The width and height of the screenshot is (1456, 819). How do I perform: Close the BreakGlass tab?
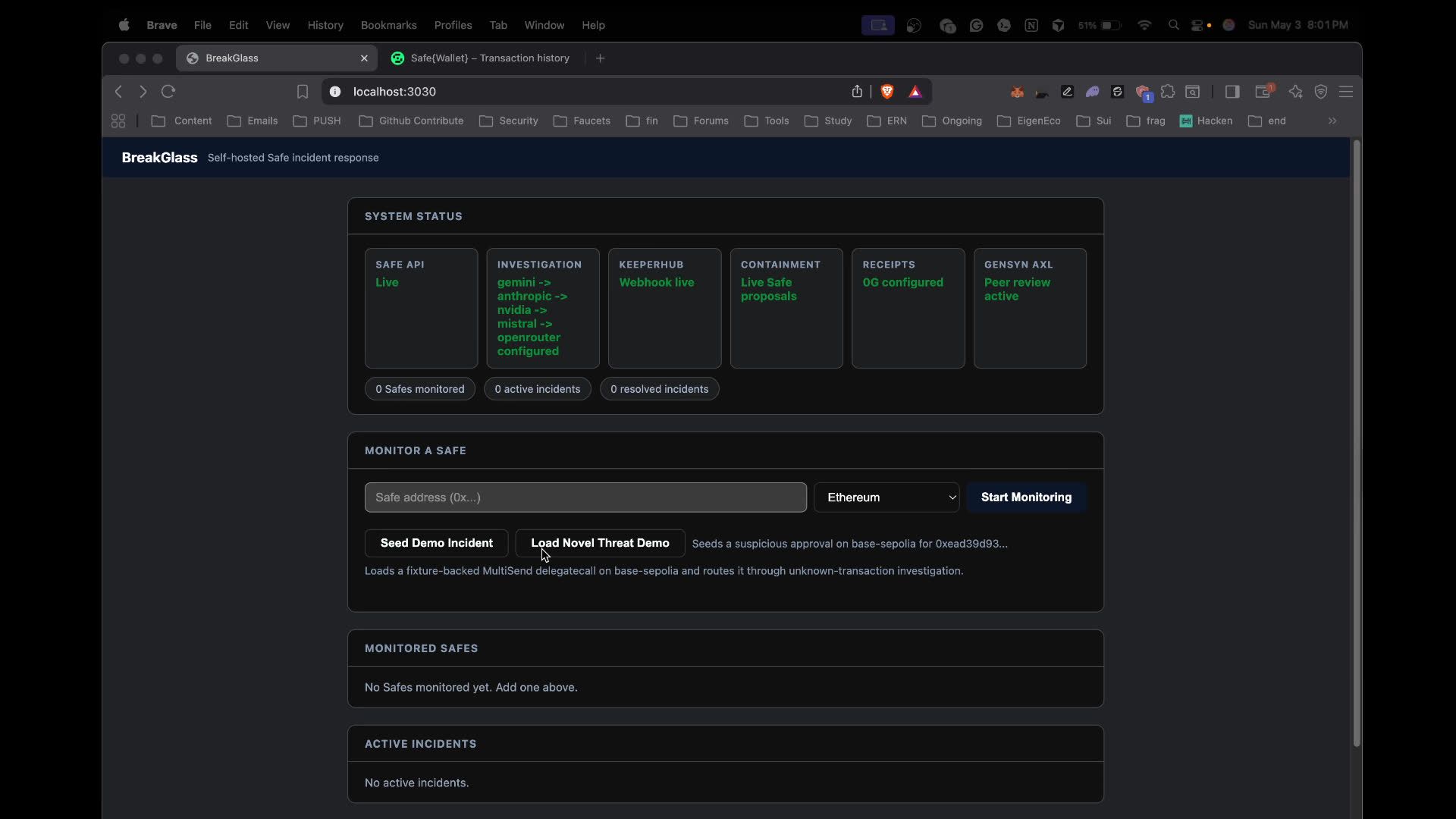tap(364, 58)
